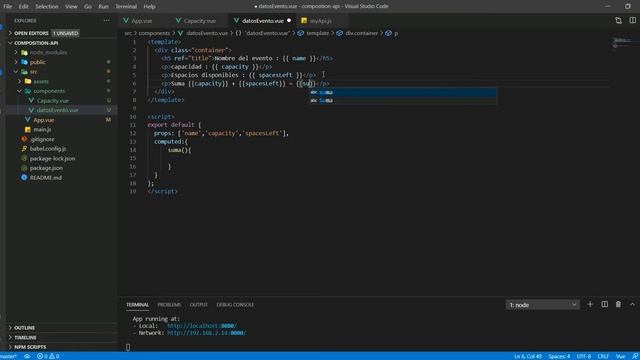
Task: Open .gitignore in the explorer tree
Action: pos(42,139)
